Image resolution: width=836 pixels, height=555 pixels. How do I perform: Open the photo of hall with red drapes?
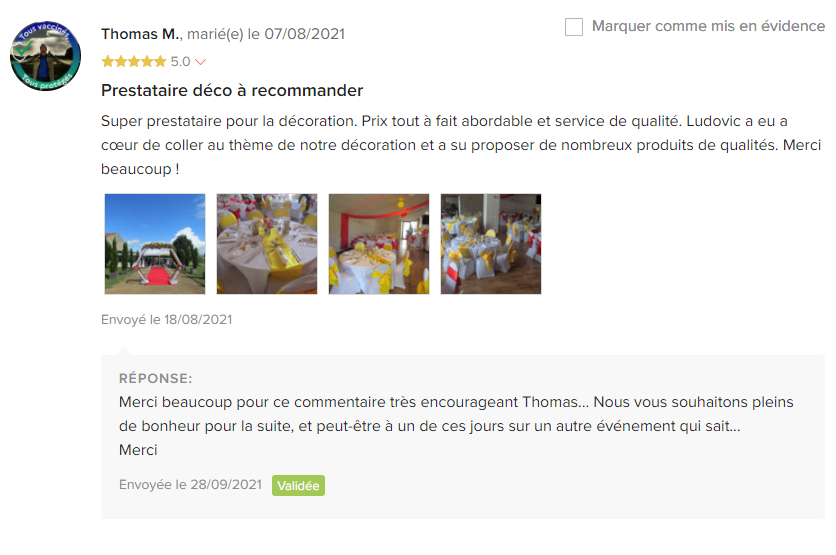pos(379,244)
